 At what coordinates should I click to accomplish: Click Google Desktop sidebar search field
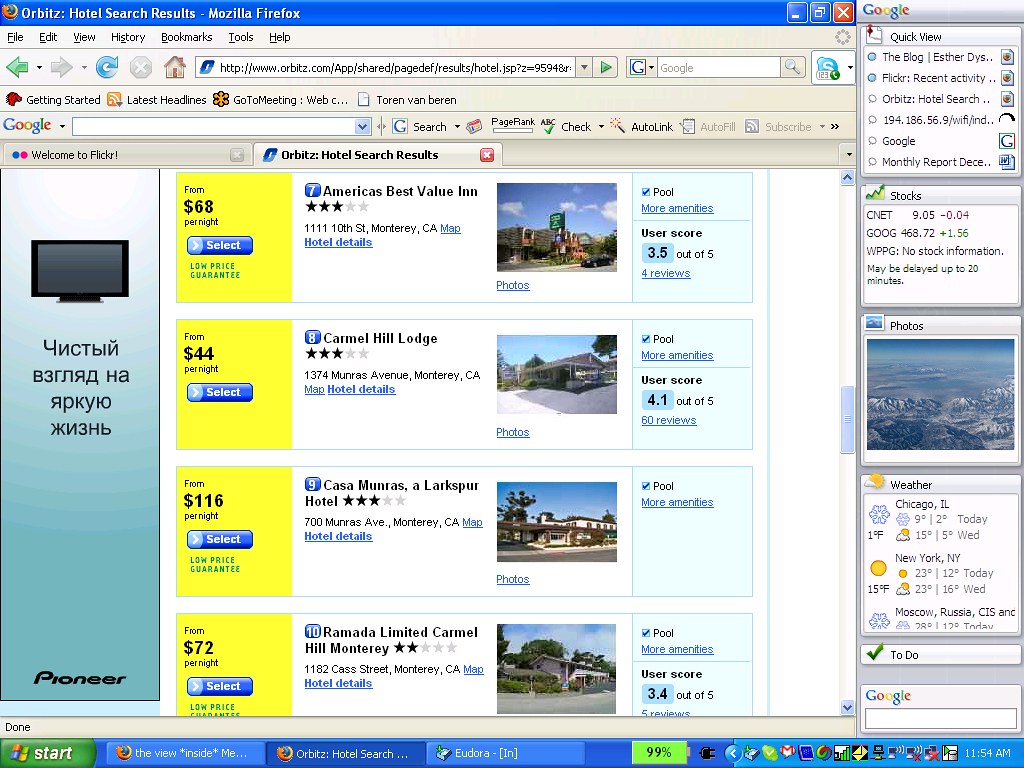[940, 718]
